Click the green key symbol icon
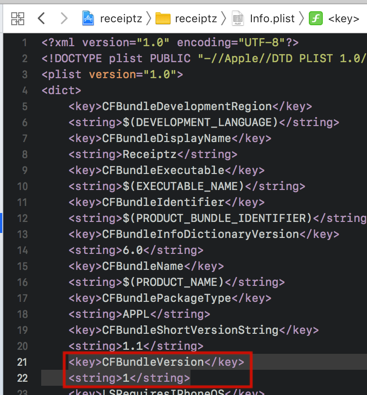Viewport: 367px width, 395px height. click(316, 18)
